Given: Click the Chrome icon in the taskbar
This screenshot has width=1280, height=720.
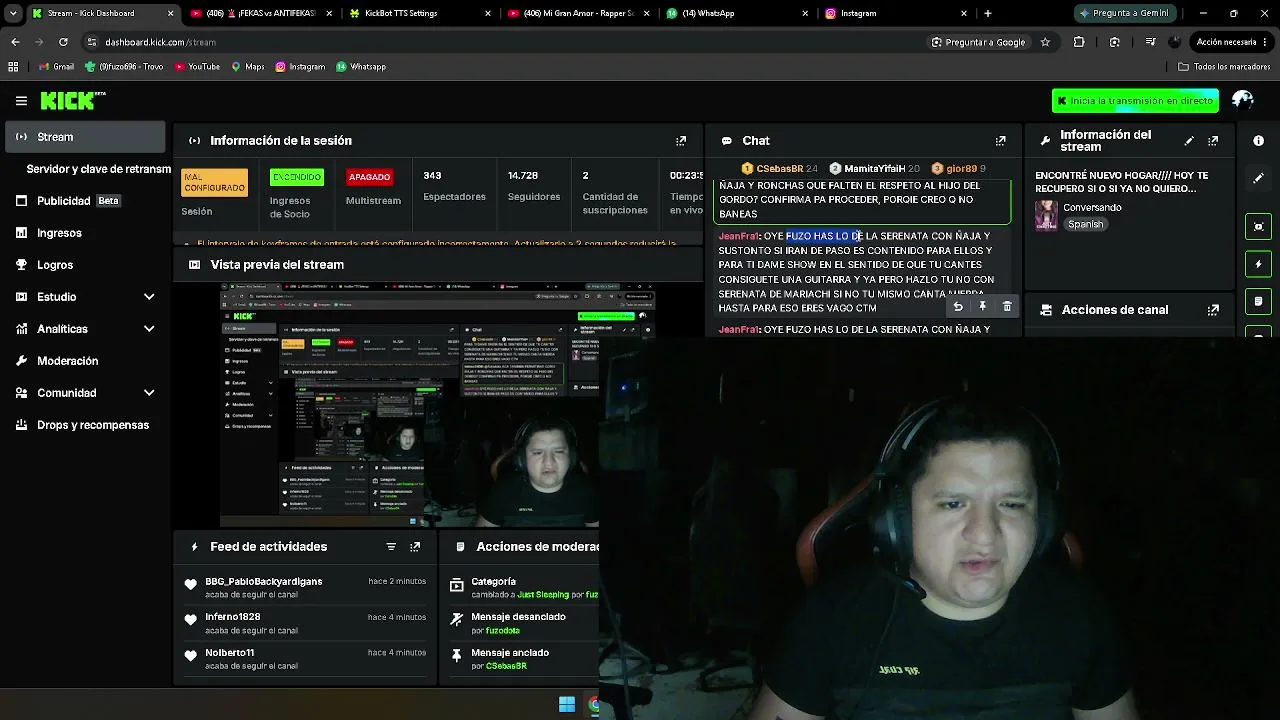Looking at the screenshot, I should (x=594, y=705).
